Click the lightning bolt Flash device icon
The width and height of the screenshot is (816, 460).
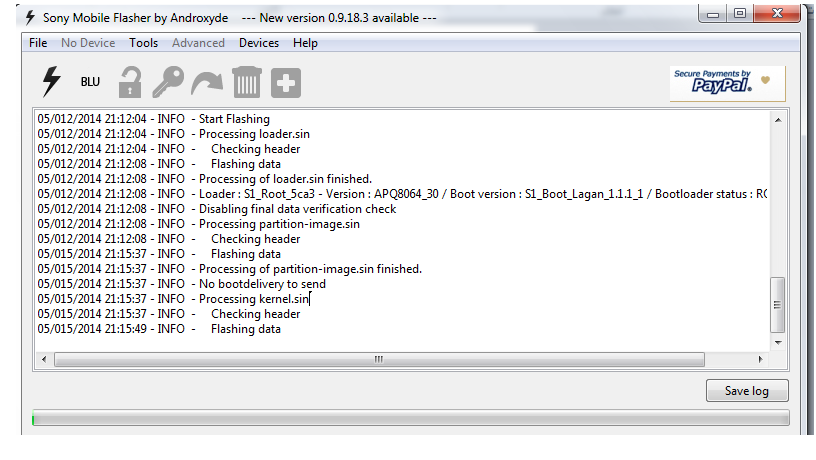pyautogui.click(x=51, y=82)
